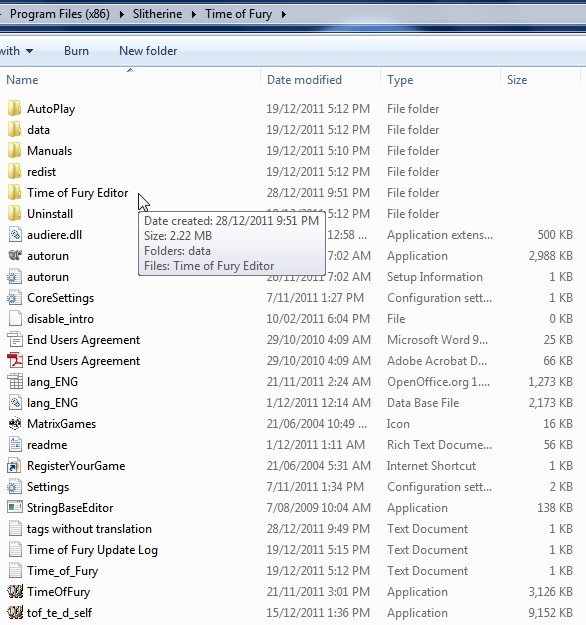
Task: Select the MatrixGames file name
Action: (61, 424)
